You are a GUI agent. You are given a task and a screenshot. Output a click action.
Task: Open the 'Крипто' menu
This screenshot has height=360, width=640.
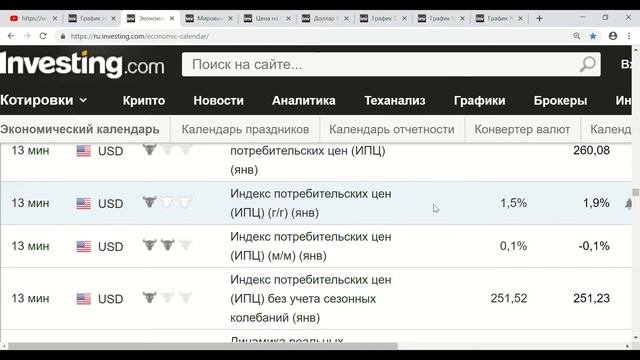[144, 100]
